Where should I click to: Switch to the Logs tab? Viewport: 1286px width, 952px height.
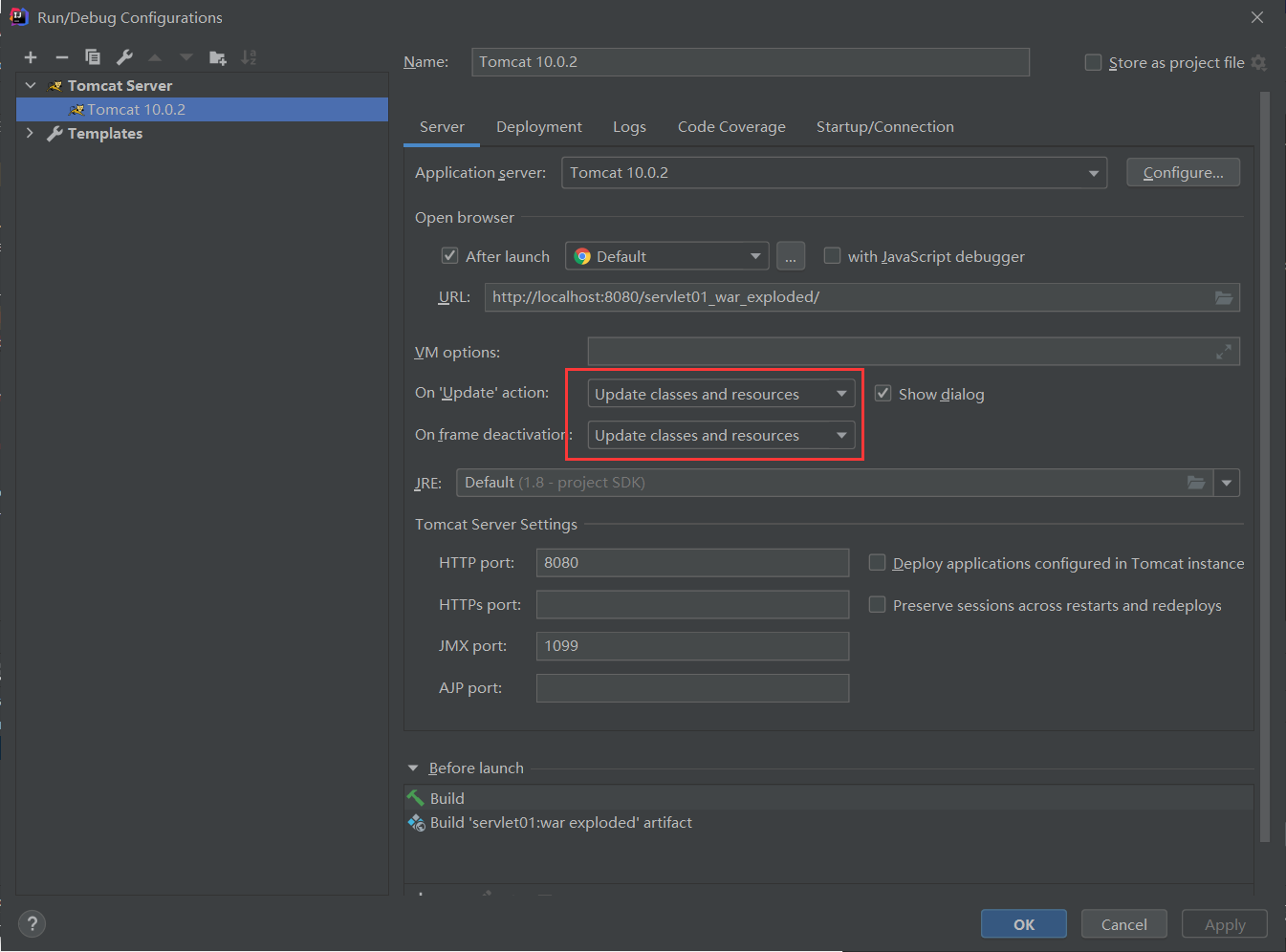629,127
